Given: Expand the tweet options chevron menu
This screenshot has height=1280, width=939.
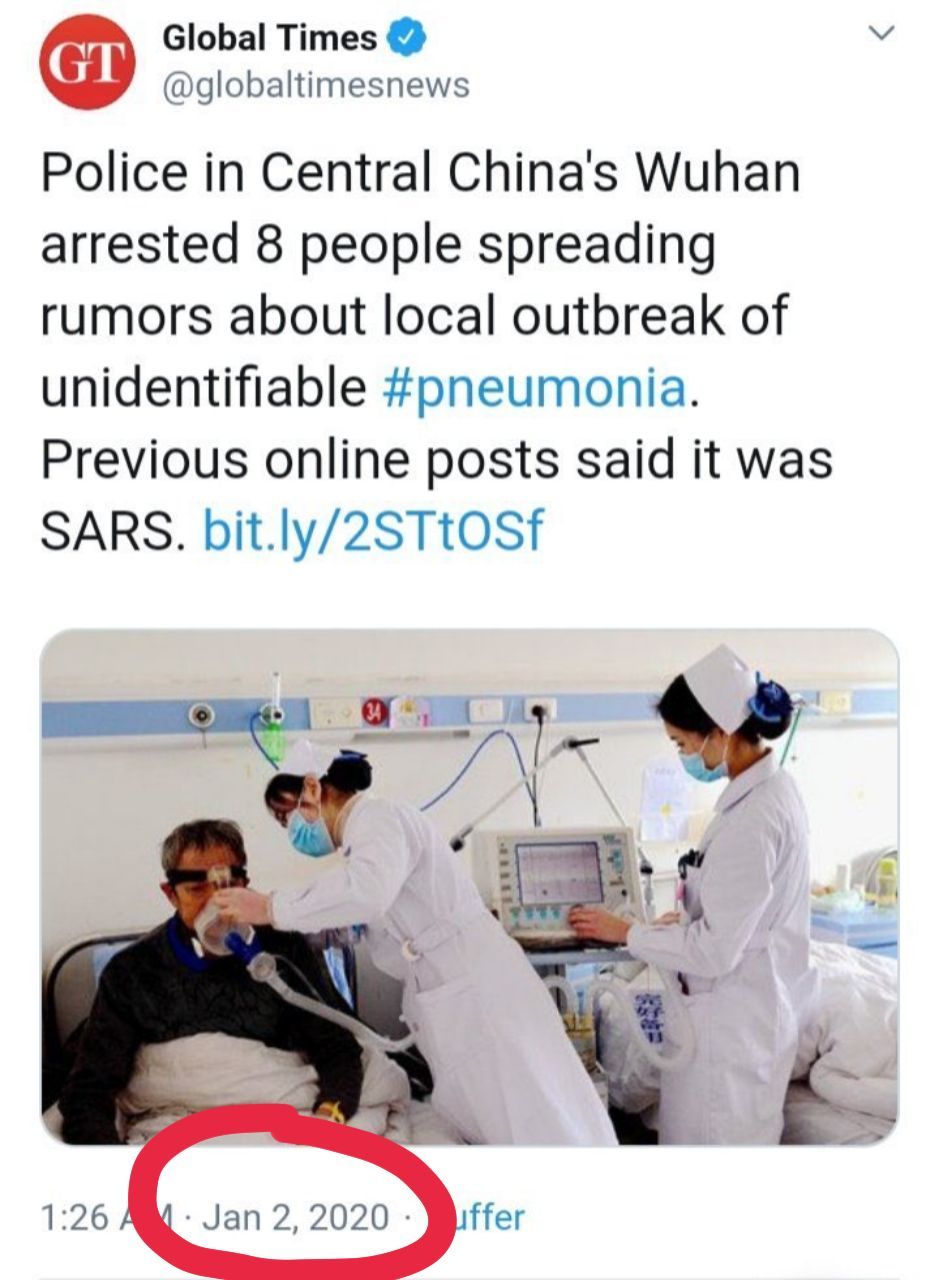Looking at the screenshot, I should [880, 33].
